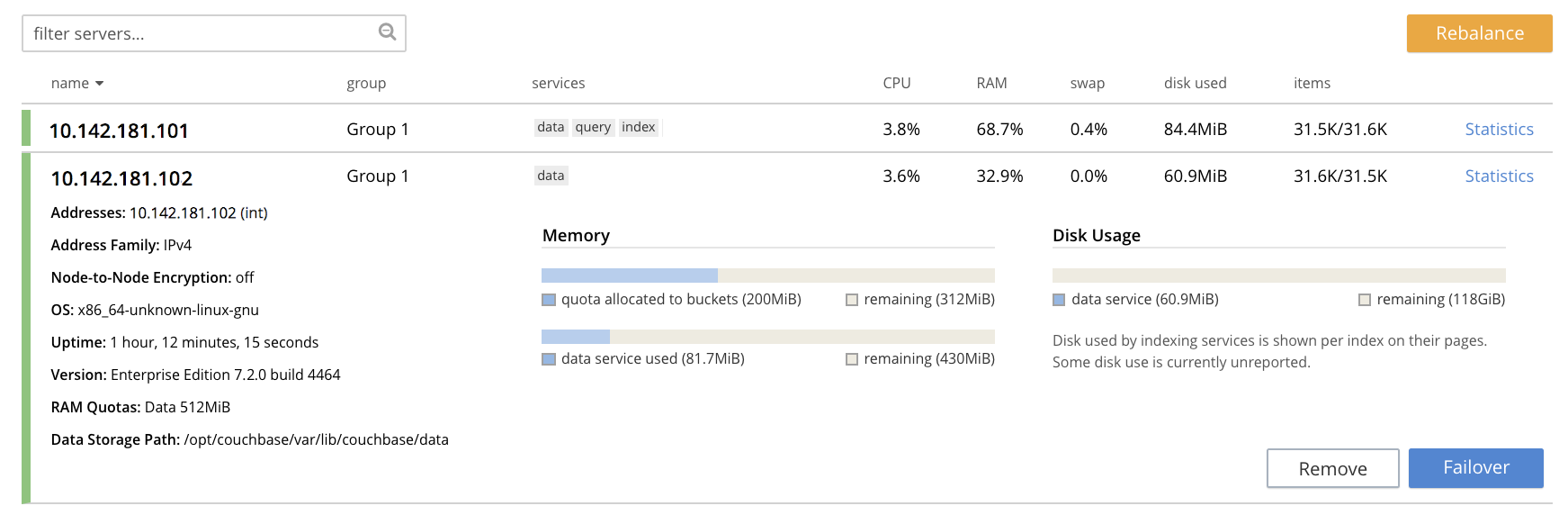The width and height of the screenshot is (1568, 524).
Task: Click the index service tag
Action: [x=639, y=127]
